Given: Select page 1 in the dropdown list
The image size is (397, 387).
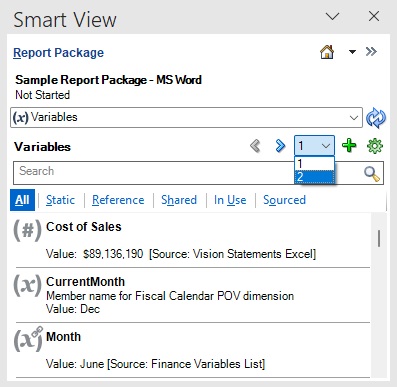Looking at the screenshot, I should point(314,164).
